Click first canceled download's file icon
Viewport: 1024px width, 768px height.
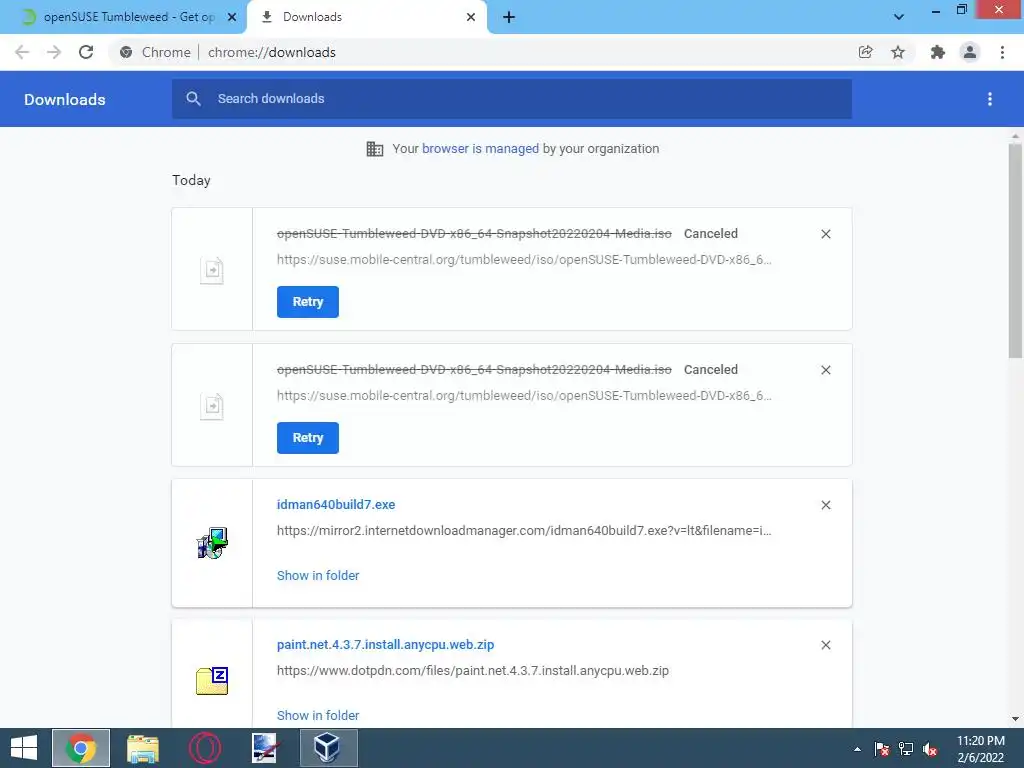(x=212, y=270)
